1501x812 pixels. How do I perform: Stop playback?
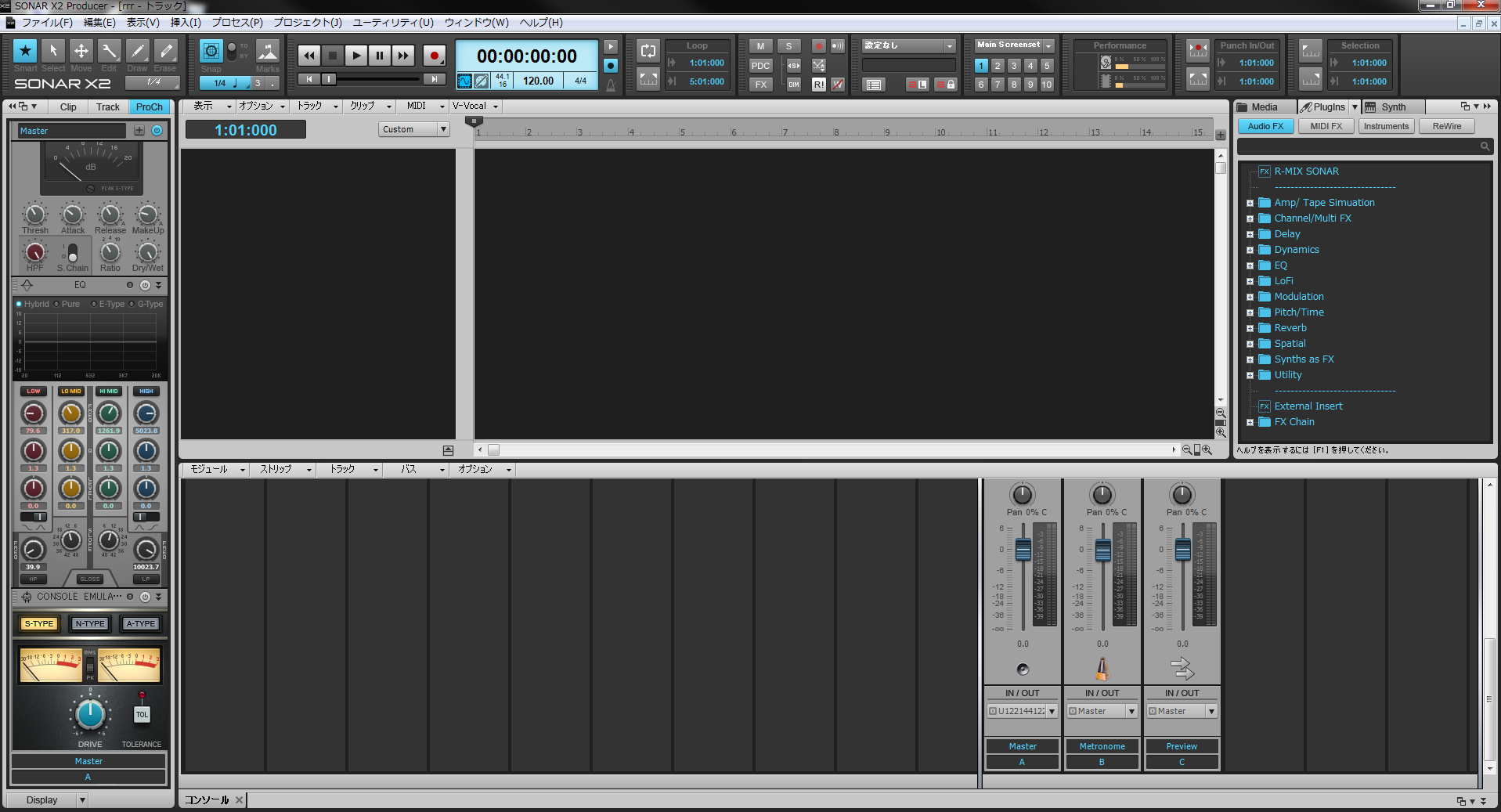coord(333,56)
